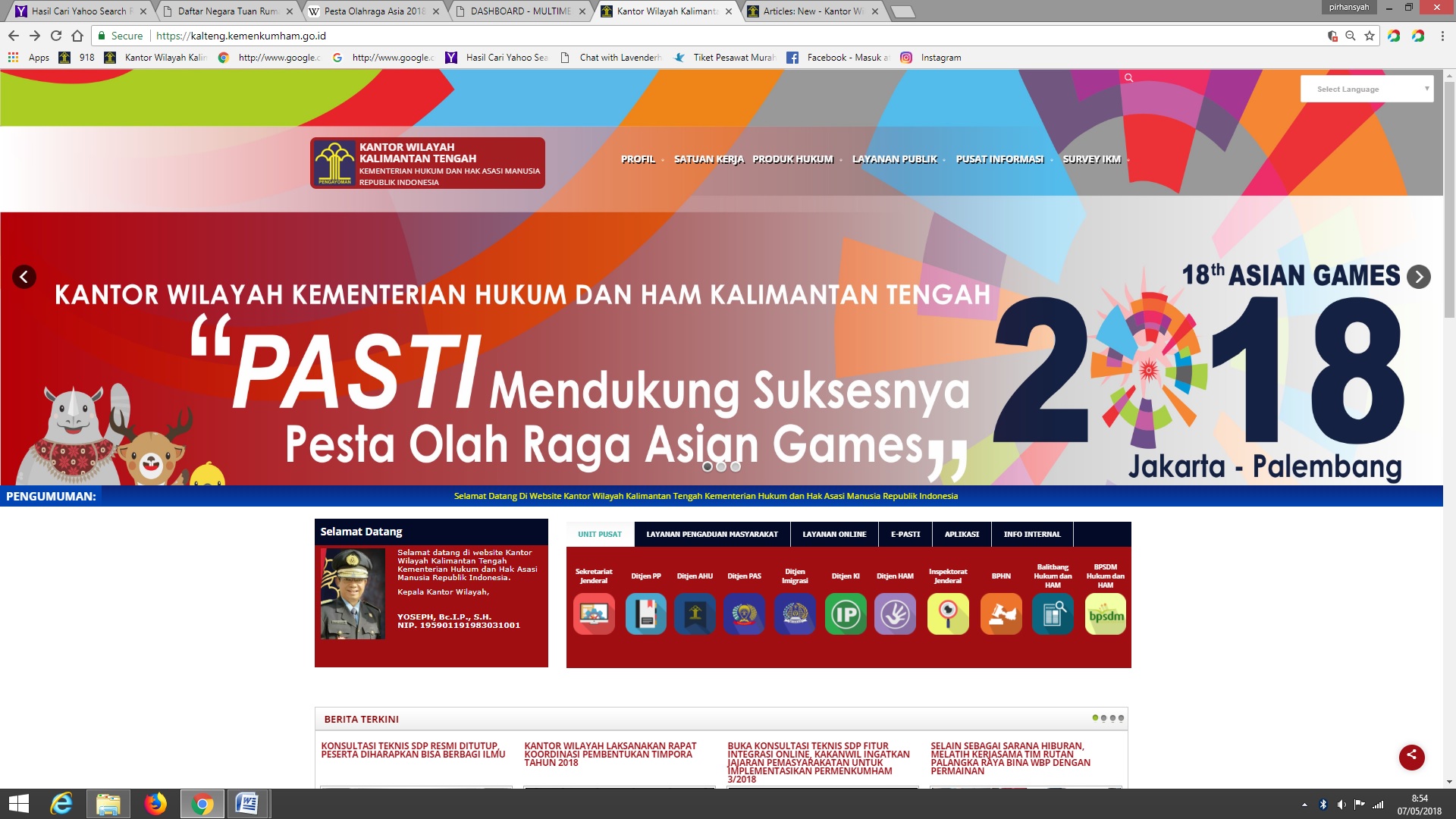
Task: Open the Sekretariat Jenderal unit icon
Action: [594, 614]
